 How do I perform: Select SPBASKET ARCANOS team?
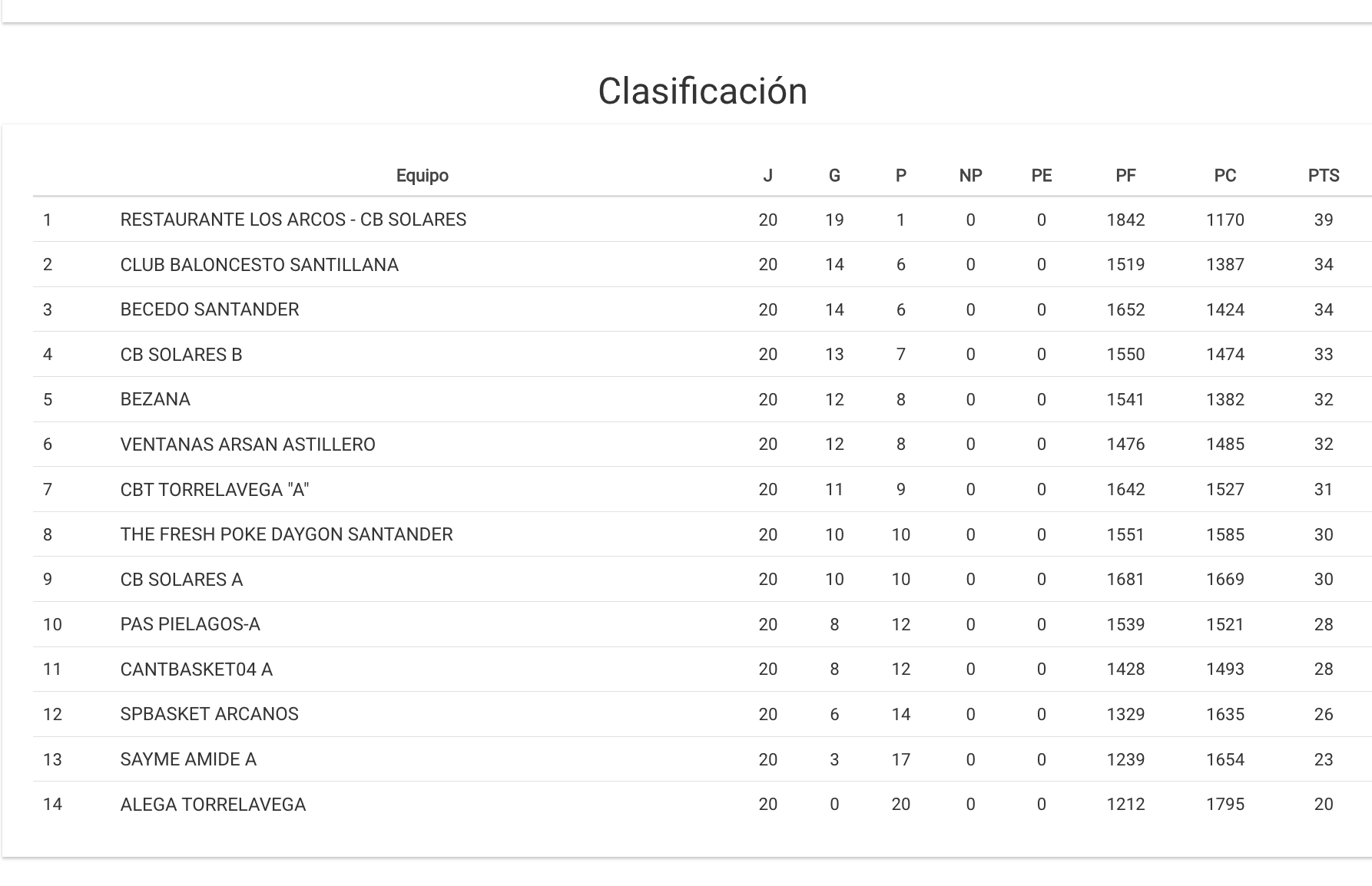coord(209,714)
